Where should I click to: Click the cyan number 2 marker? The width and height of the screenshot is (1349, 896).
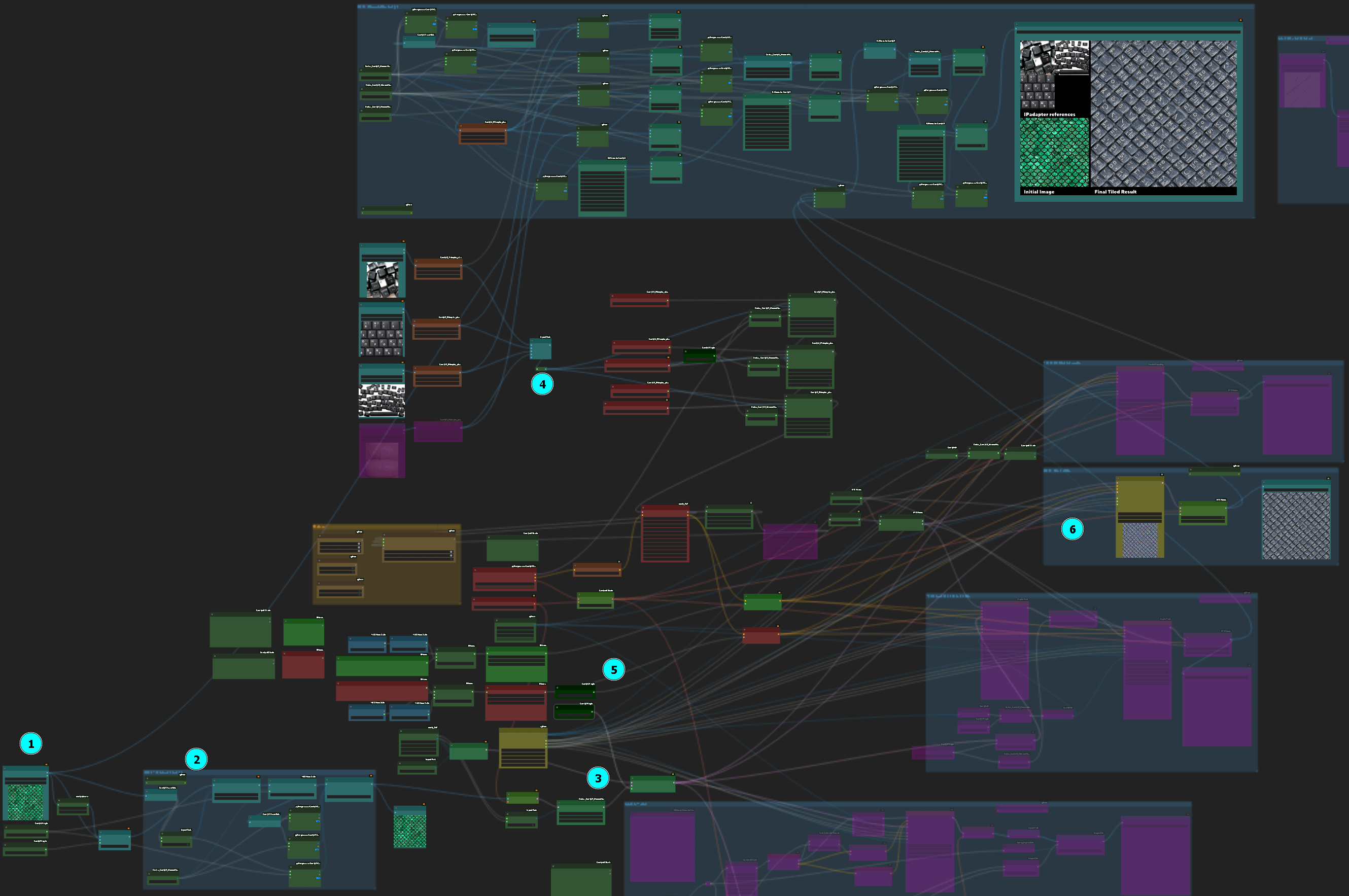pos(196,760)
